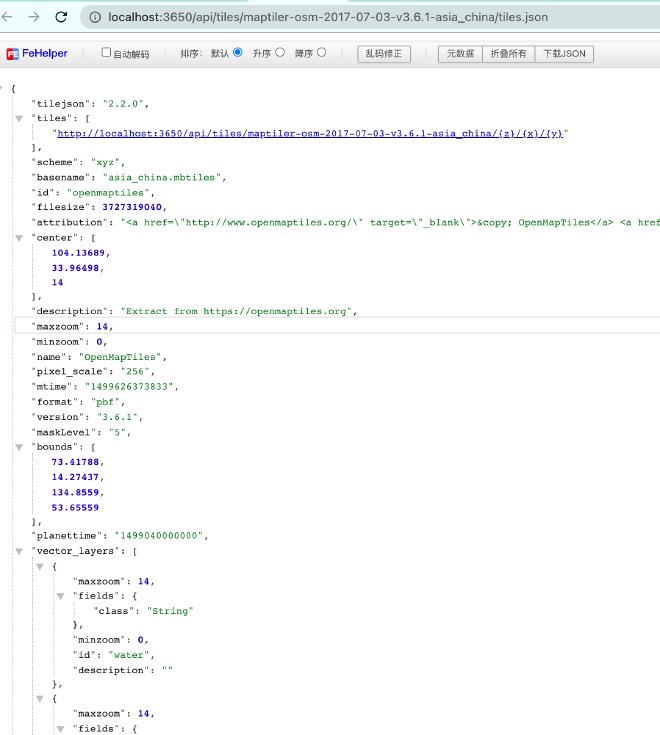Click the layer id value "water"
660x735 pixels.
[129, 655]
